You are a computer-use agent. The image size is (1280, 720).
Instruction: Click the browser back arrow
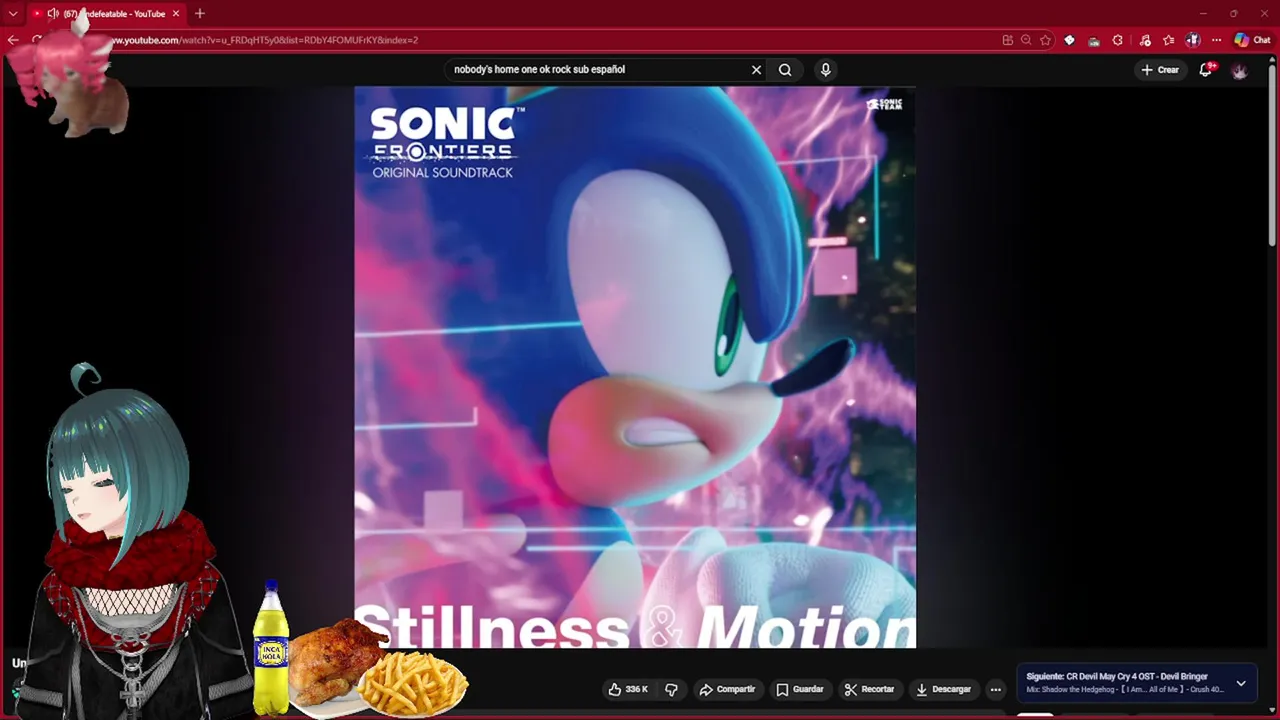tap(13, 40)
